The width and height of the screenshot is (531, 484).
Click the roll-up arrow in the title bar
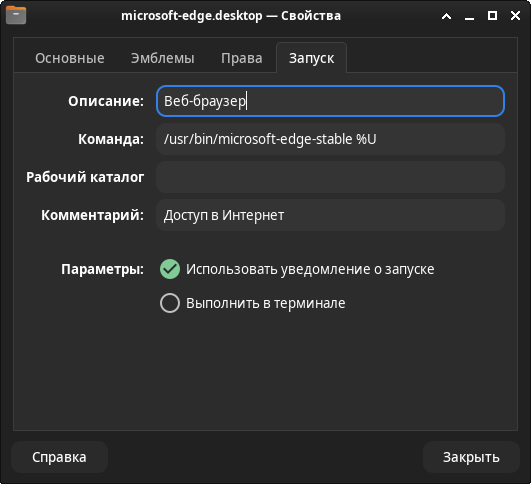pyautogui.click(x=446, y=16)
